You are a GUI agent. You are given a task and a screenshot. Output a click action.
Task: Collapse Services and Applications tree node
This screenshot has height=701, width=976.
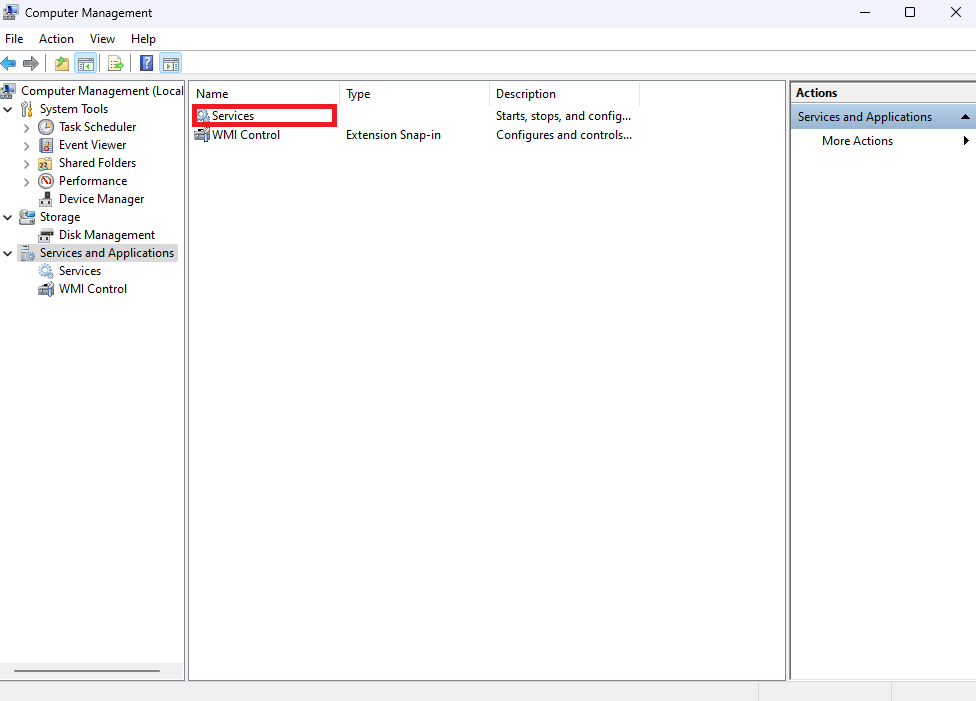click(7, 254)
